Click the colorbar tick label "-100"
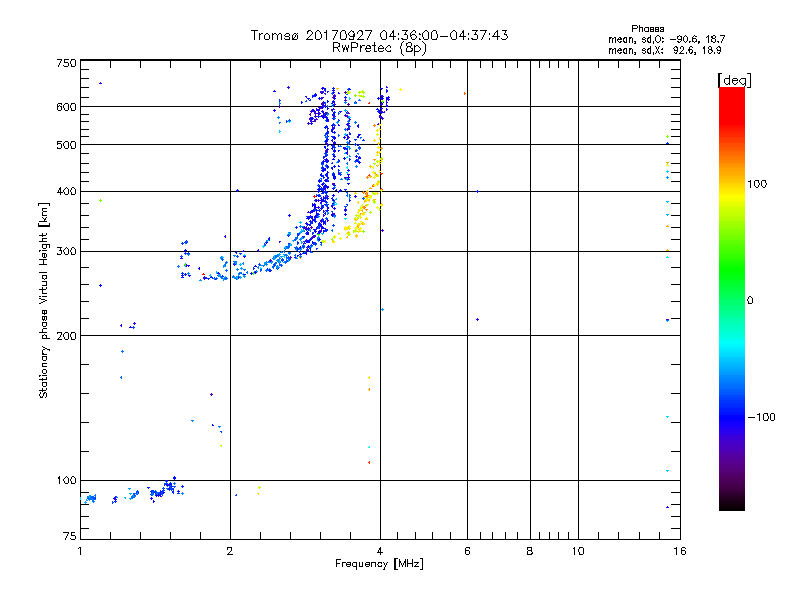800x600 pixels. 761,417
